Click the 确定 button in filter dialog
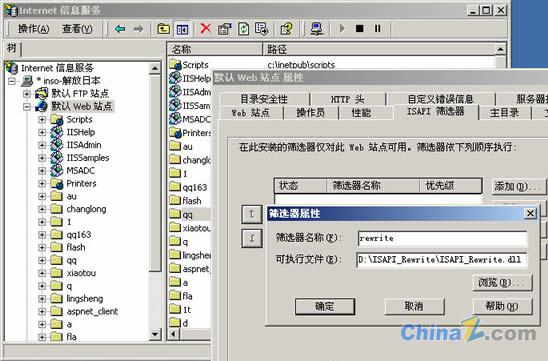This screenshot has width=548, height=361. point(325,306)
